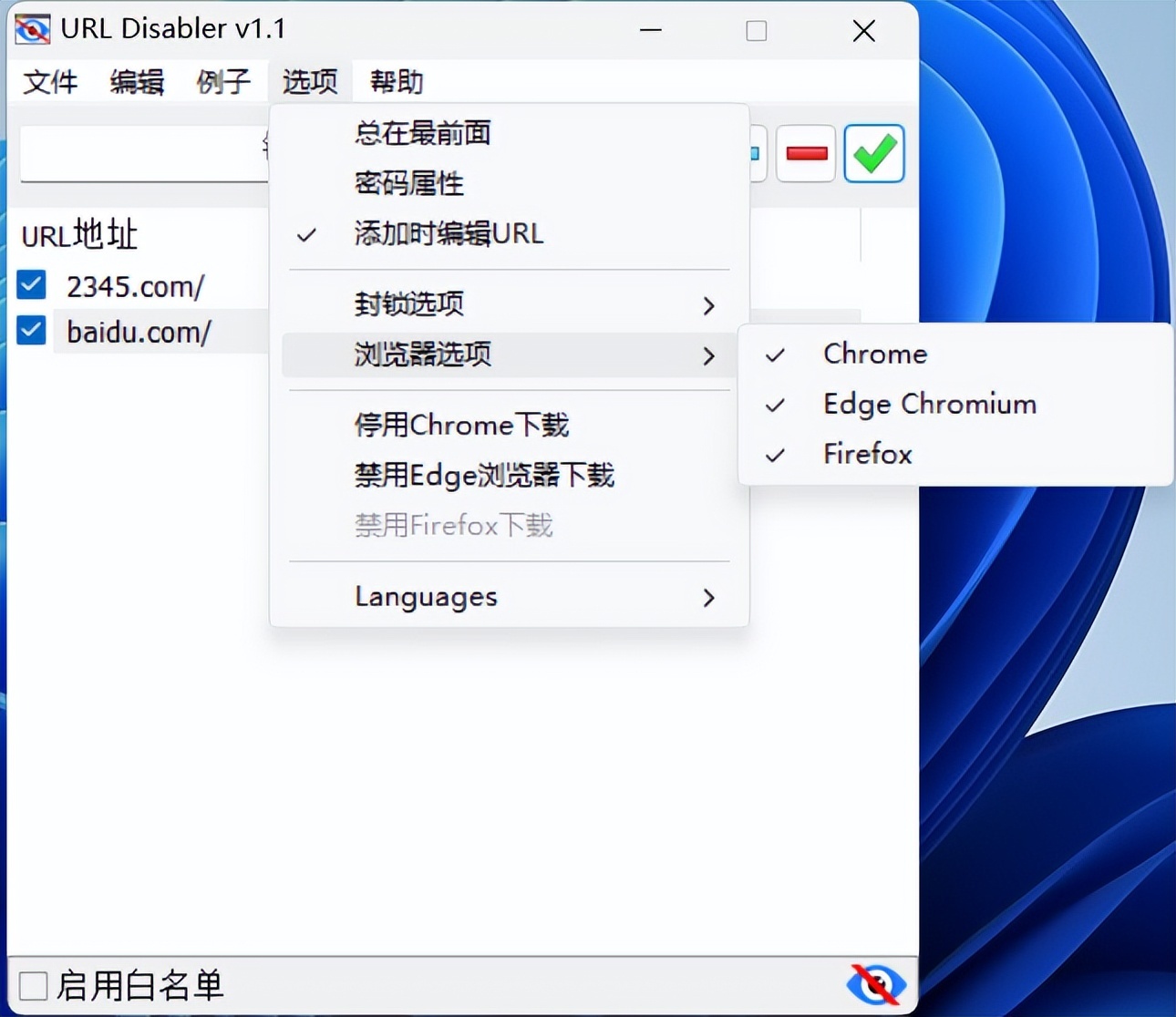The width and height of the screenshot is (1176, 1017).
Task: Toggle the 添加时编辑URL option
Action: click(x=448, y=233)
